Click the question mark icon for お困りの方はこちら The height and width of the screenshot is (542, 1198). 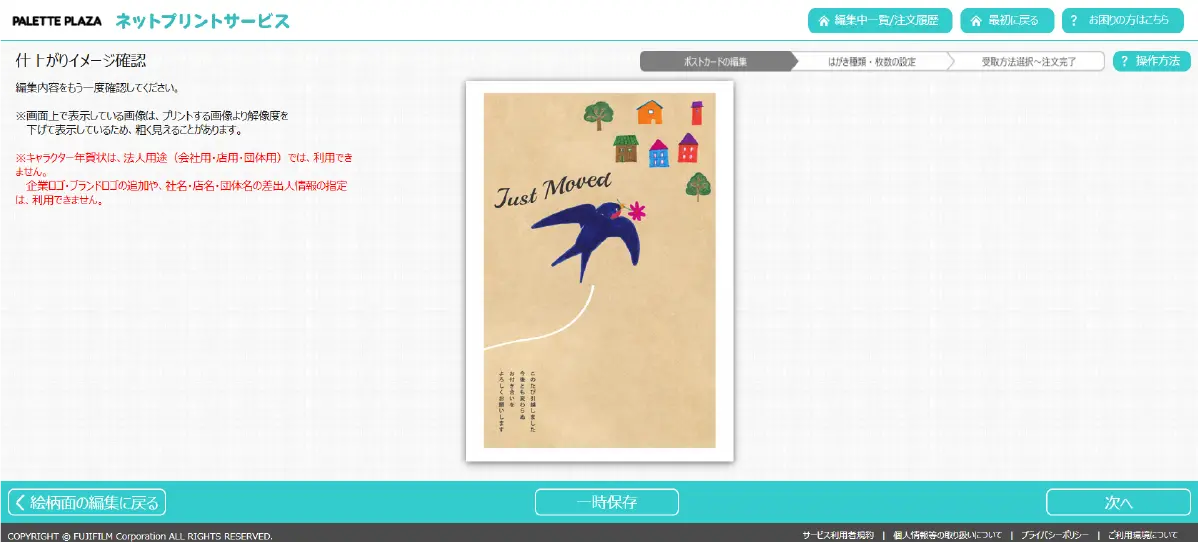pyautogui.click(x=1074, y=21)
